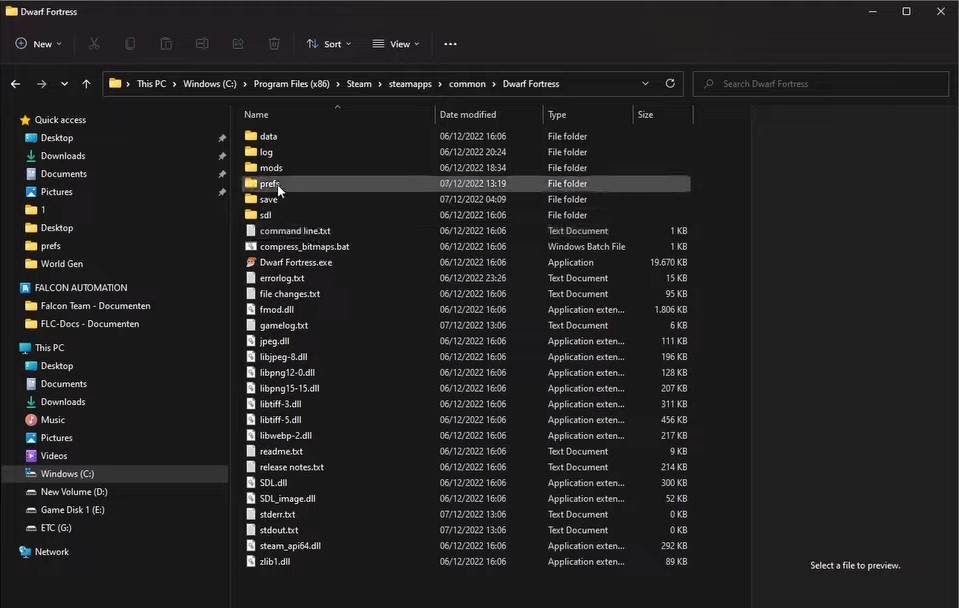Expand address bar history dropdown
959x608 pixels.
pos(645,83)
